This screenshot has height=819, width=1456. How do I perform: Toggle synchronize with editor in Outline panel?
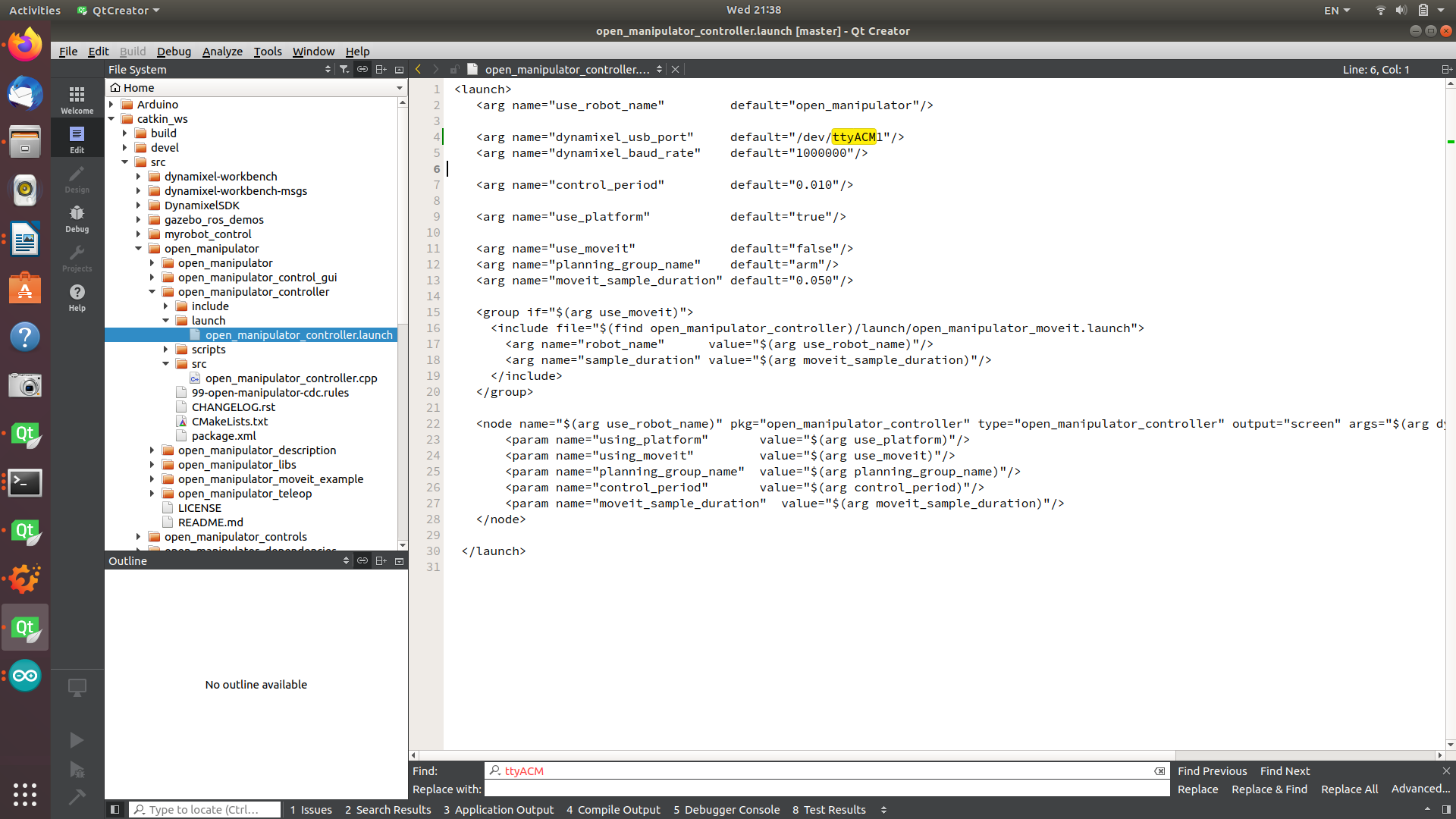click(x=362, y=560)
